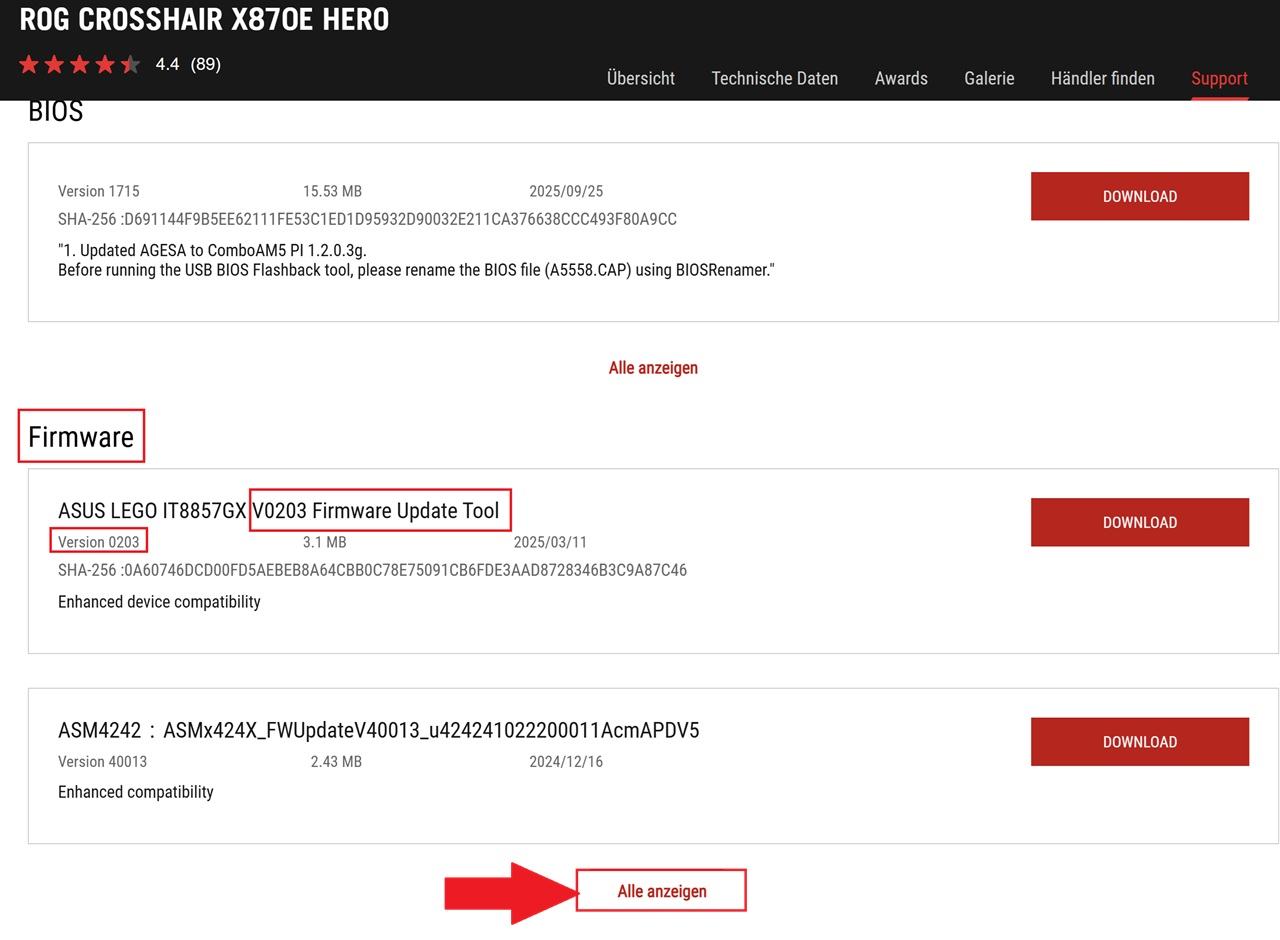Download BIOS Version 1715
The height and width of the screenshot is (940, 1280).
(x=1140, y=196)
